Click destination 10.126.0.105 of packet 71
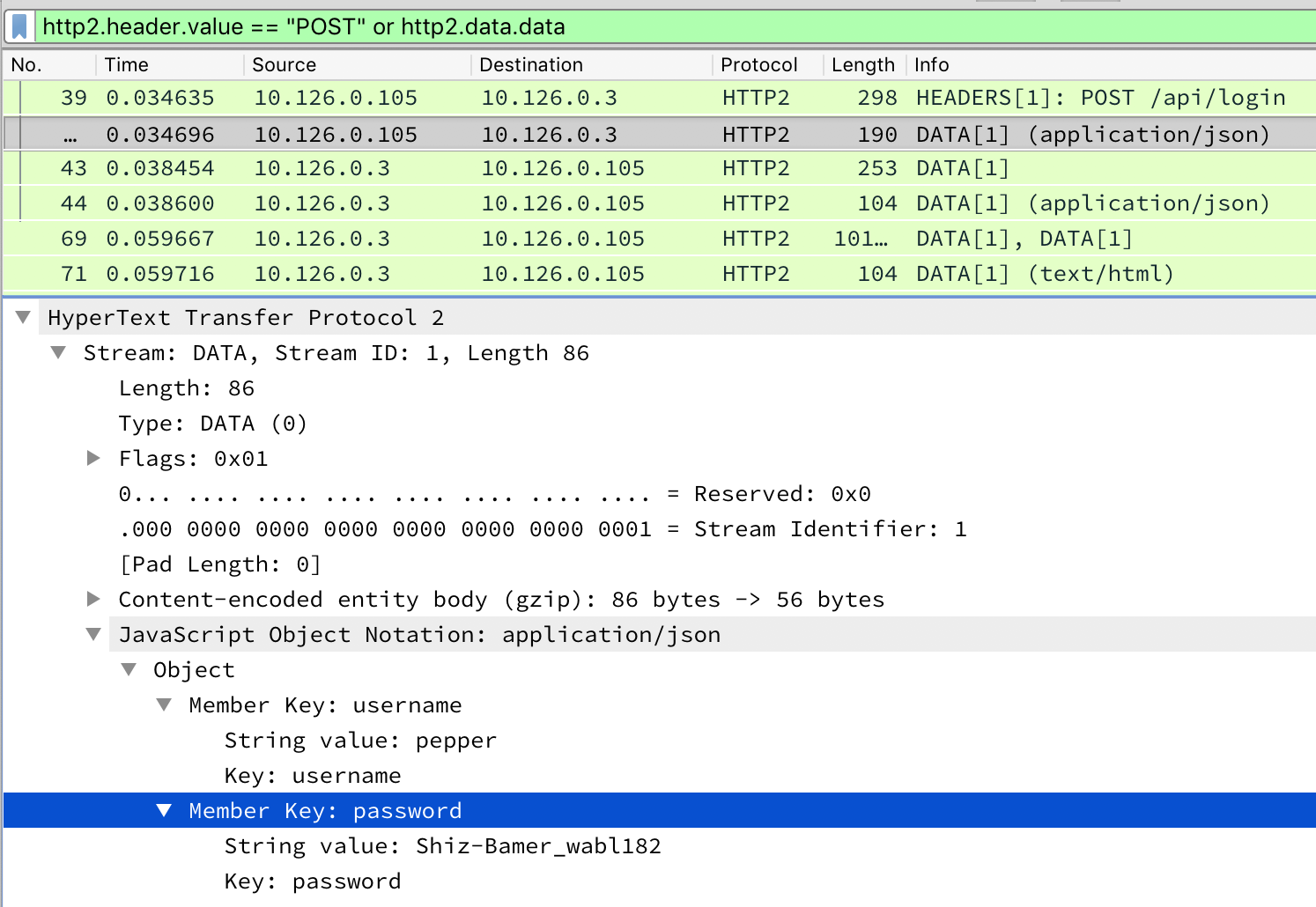The height and width of the screenshot is (907, 1316). tap(563, 274)
